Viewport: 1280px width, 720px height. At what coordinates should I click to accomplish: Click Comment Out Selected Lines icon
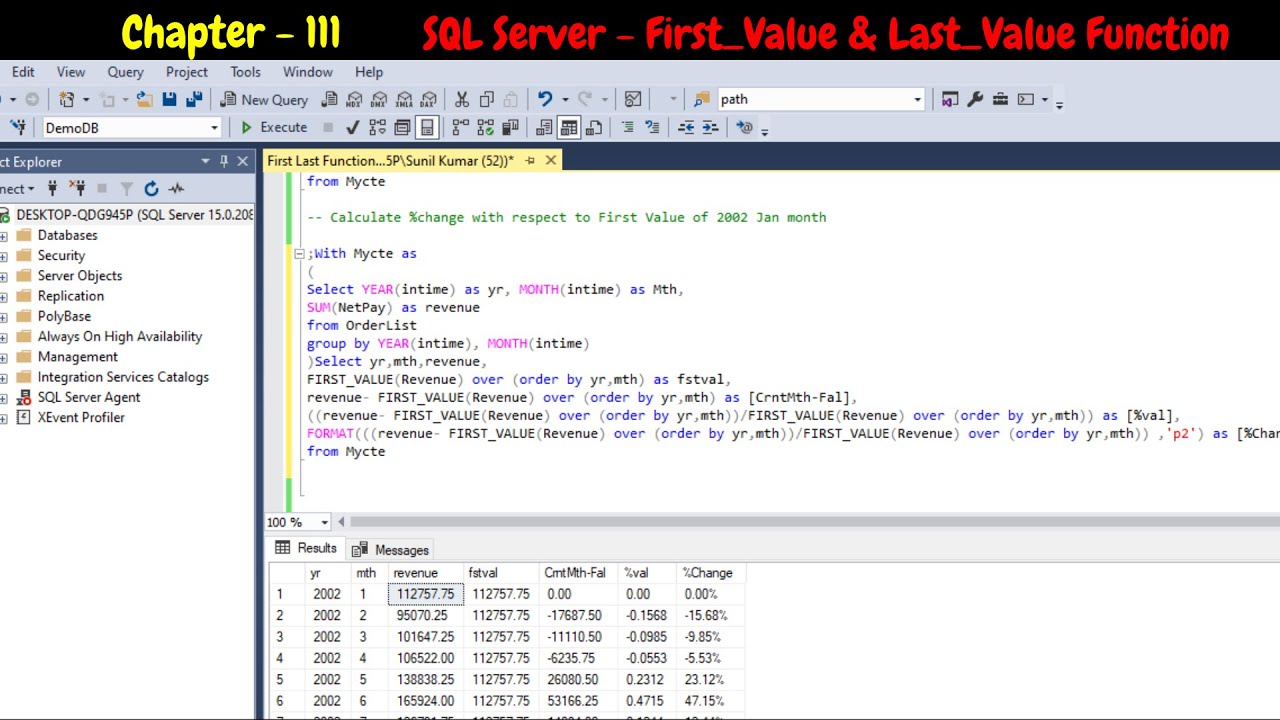[627, 127]
